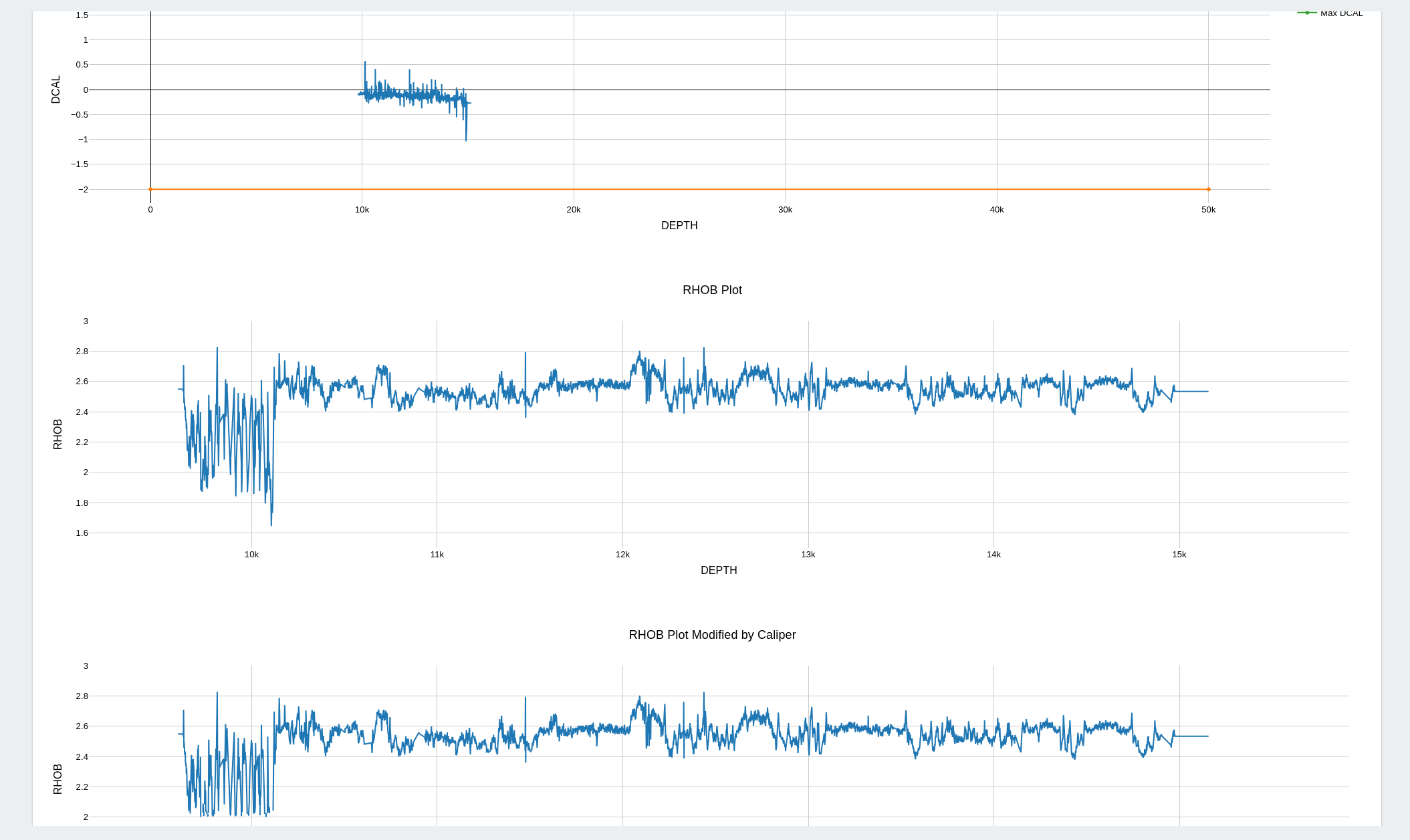Click the 30k tick on DCAL chart x-axis
The width and height of the screenshot is (1410, 840).
coord(785,210)
